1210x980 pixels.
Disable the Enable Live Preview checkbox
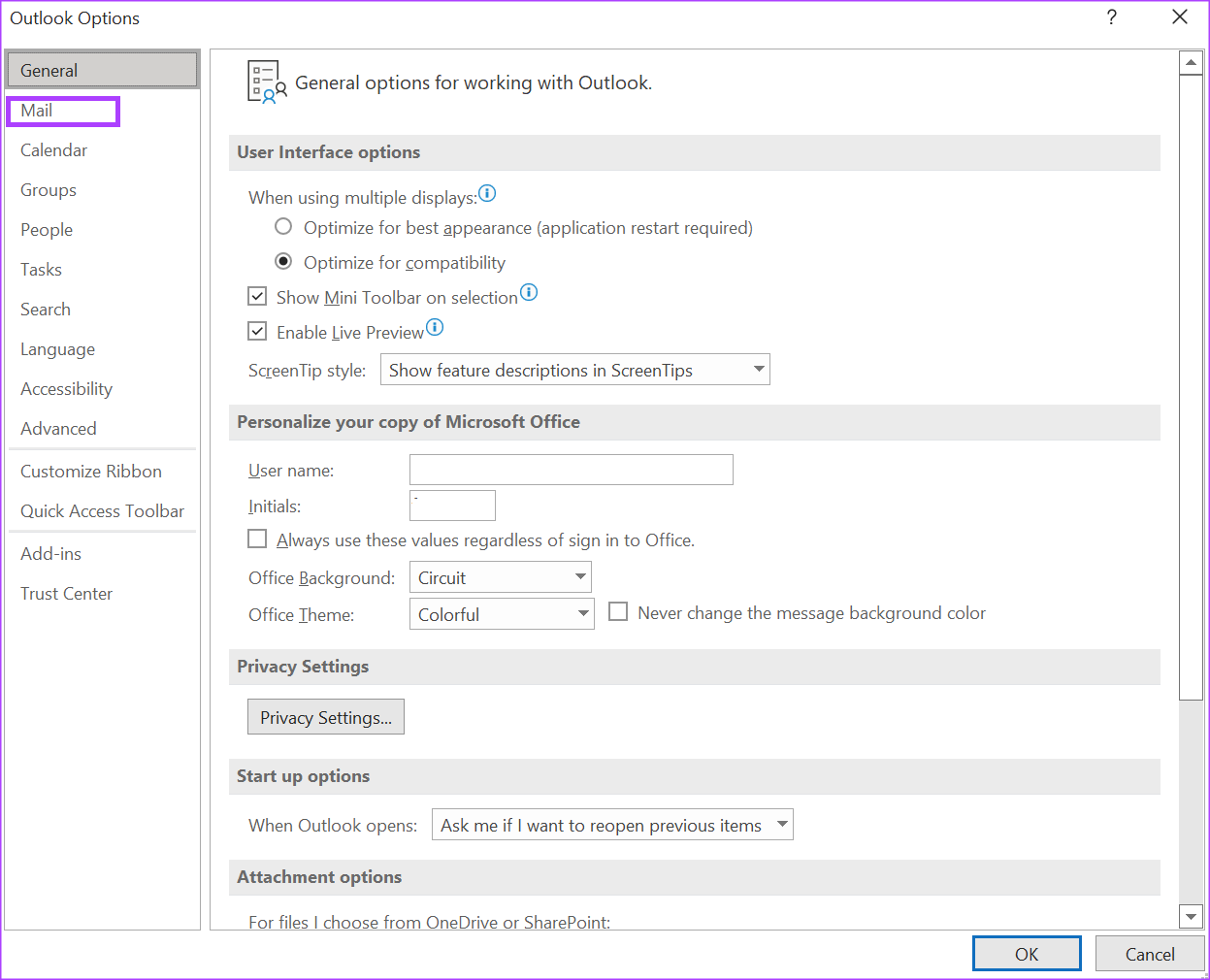tap(257, 332)
